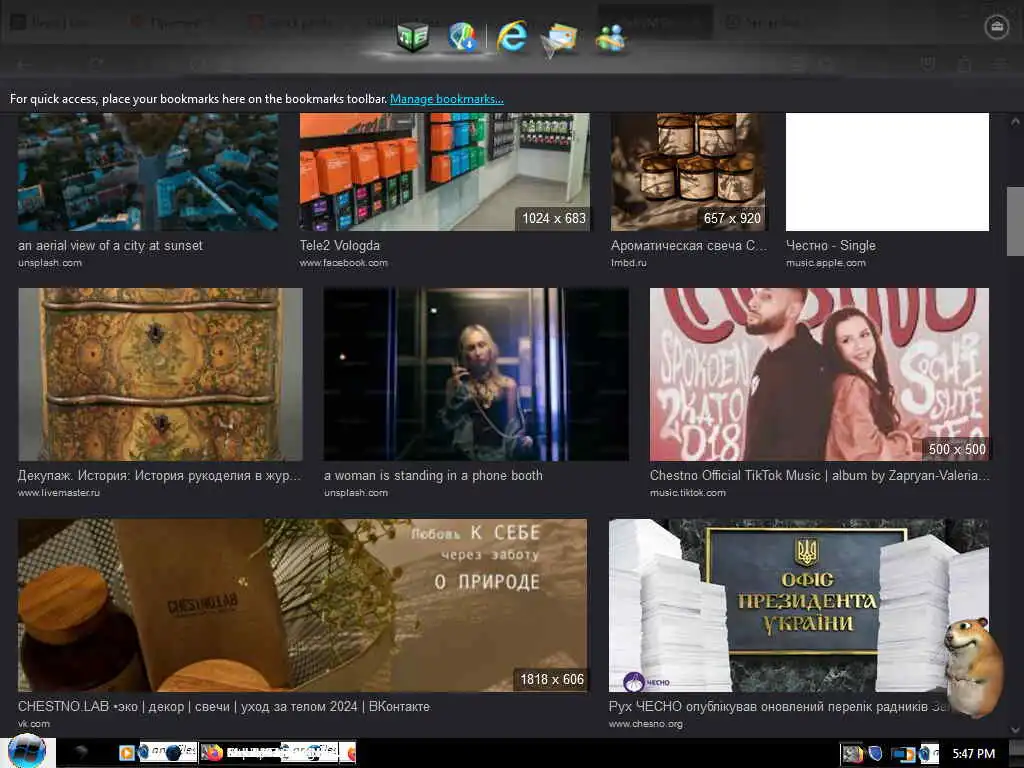
Task: Click 'unsplash.com' under phone booth caption
Action: pyautogui.click(x=356, y=492)
